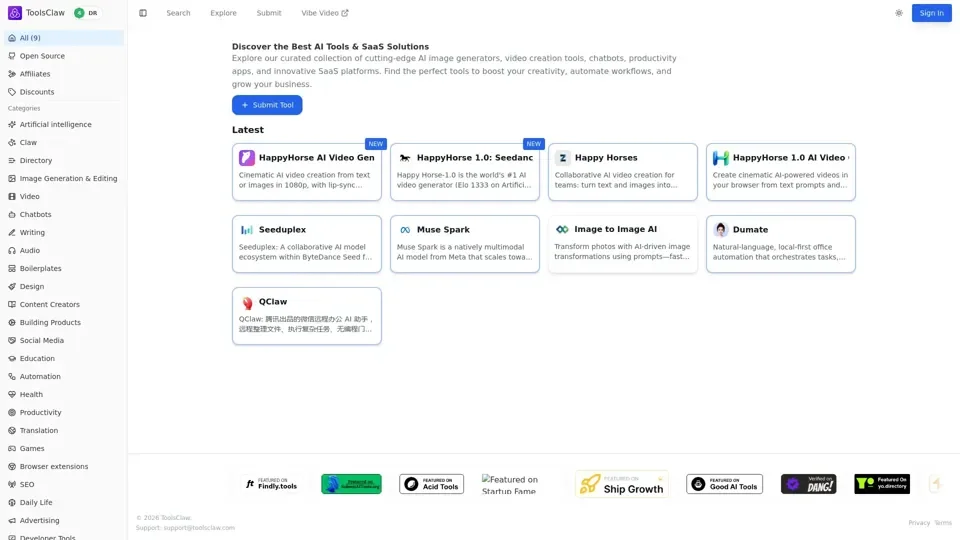Viewport: 960px width, 540px height.
Task: Click the Productivity category icon
Action: point(12,413)
